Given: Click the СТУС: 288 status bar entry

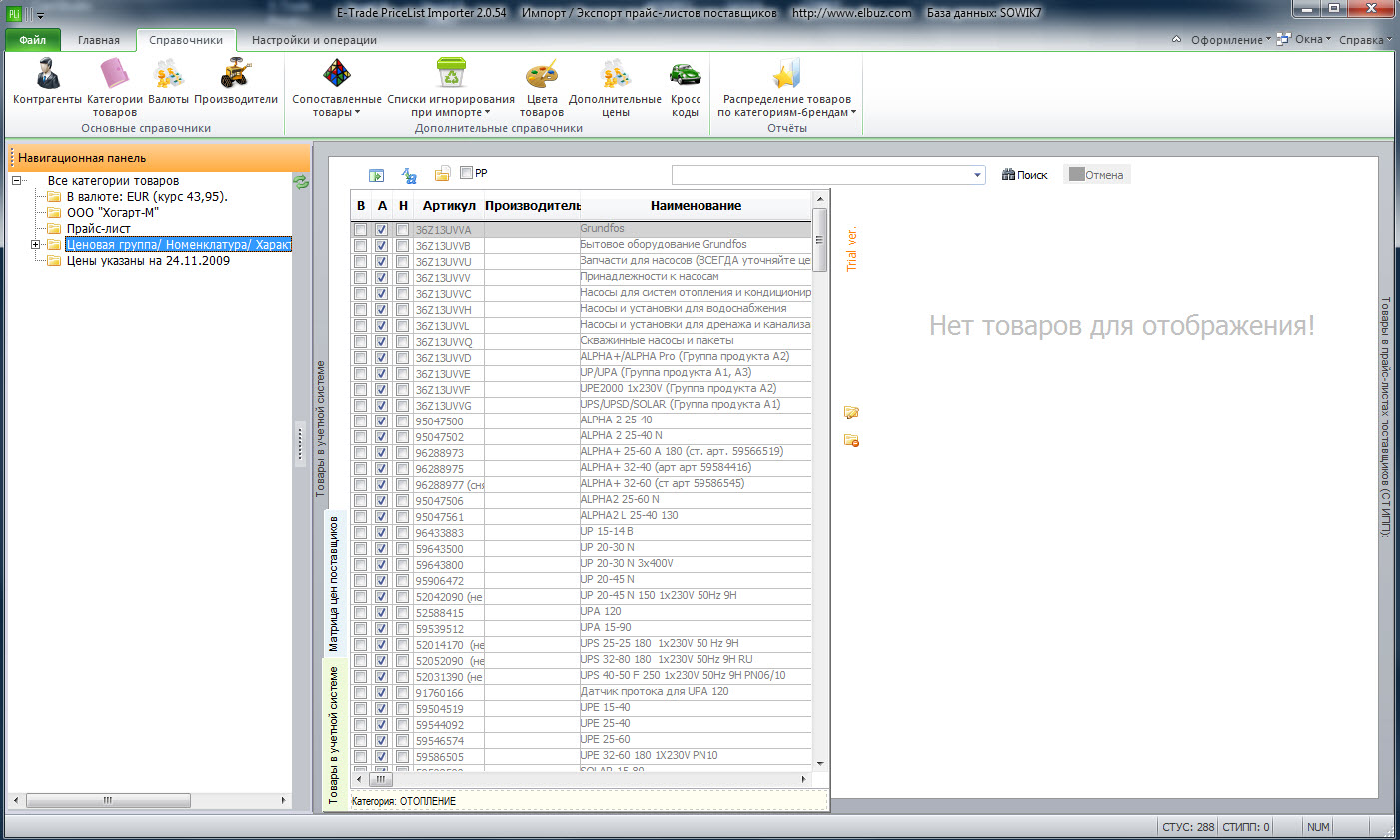Looking at the screenshot, I should tap(1188, 827).
